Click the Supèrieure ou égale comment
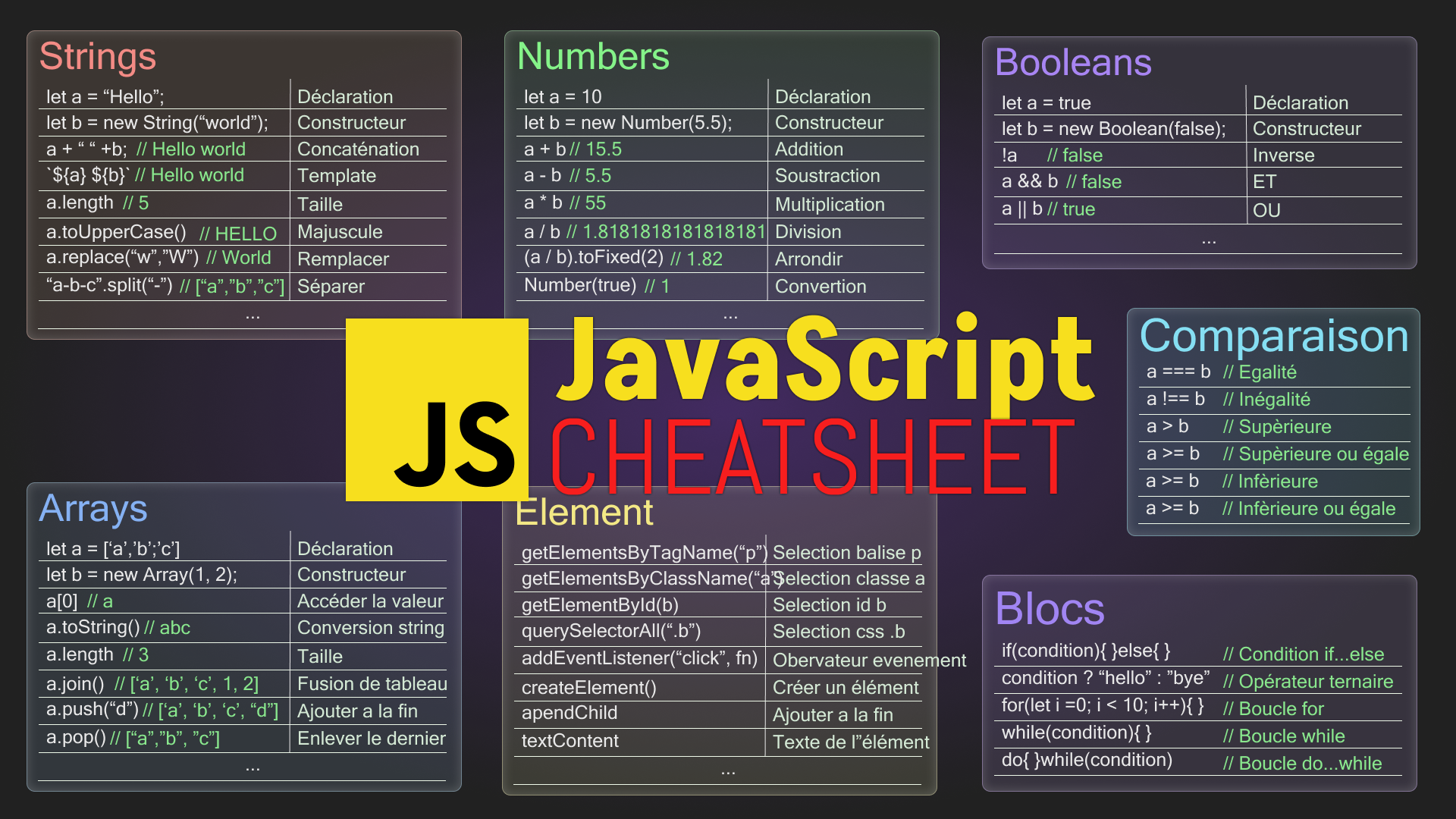Screen dimensions: 1456x819 pos(1316,454)
